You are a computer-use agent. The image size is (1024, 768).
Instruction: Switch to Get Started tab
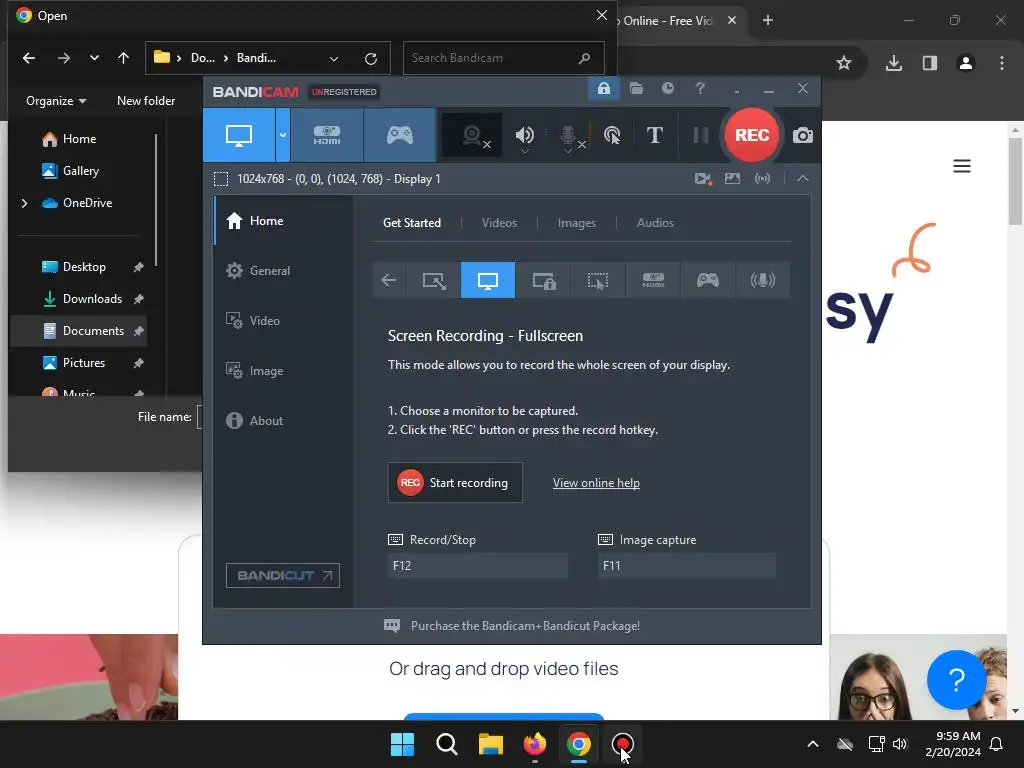pyautogui.click(x=411, y=223)
